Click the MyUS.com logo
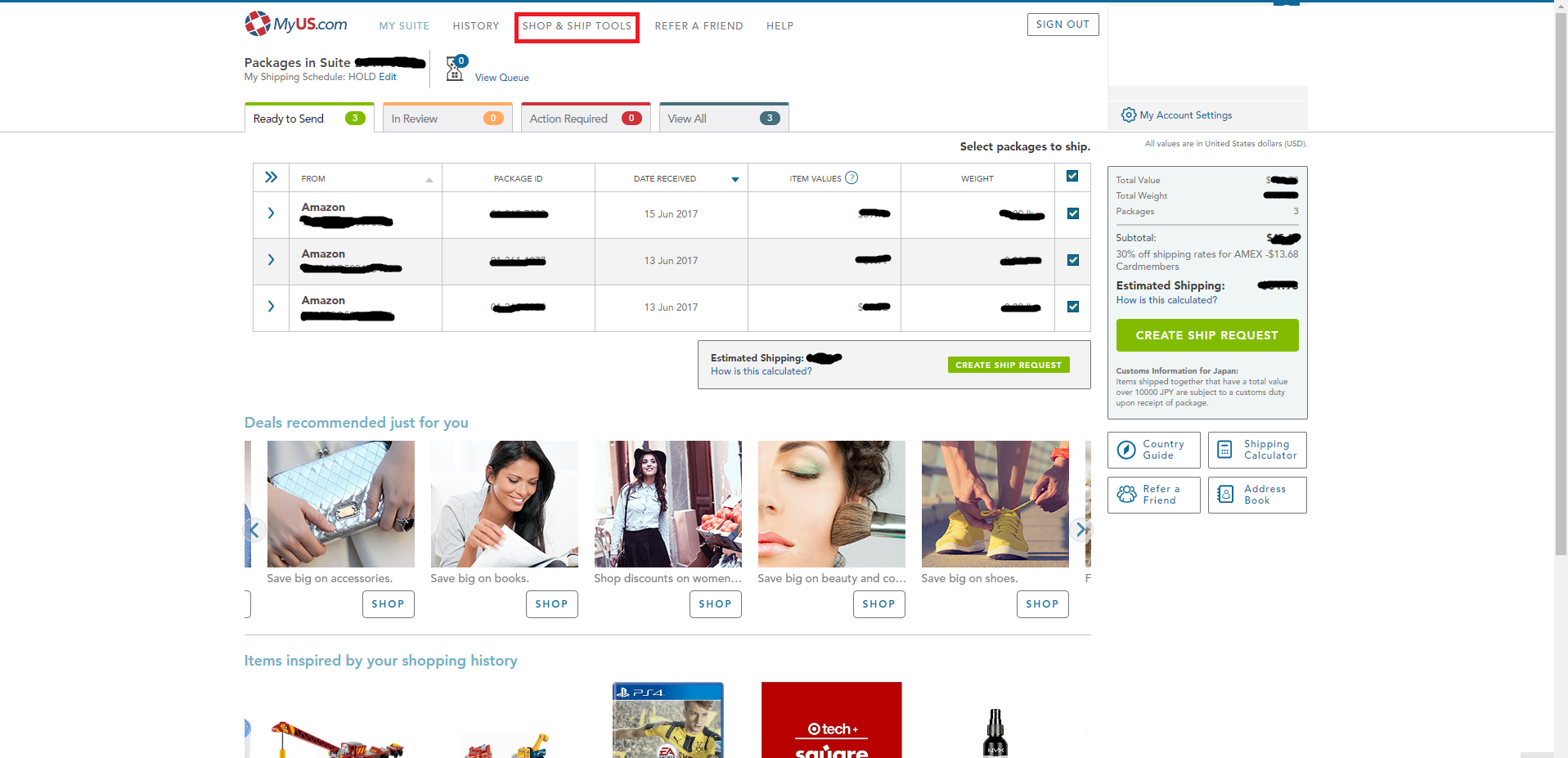 (295, 24)
